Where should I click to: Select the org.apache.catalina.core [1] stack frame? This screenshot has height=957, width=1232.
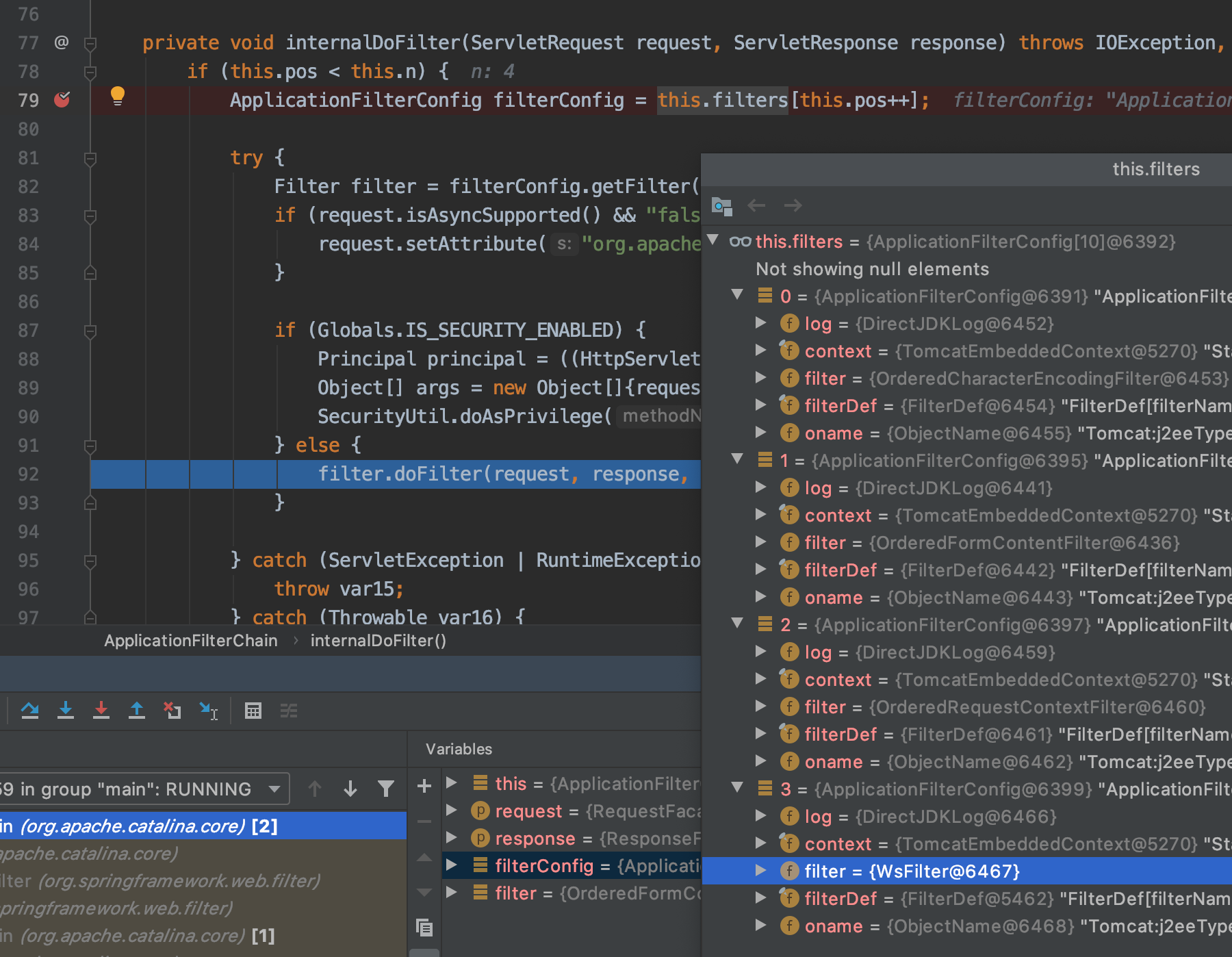point(203,935)
